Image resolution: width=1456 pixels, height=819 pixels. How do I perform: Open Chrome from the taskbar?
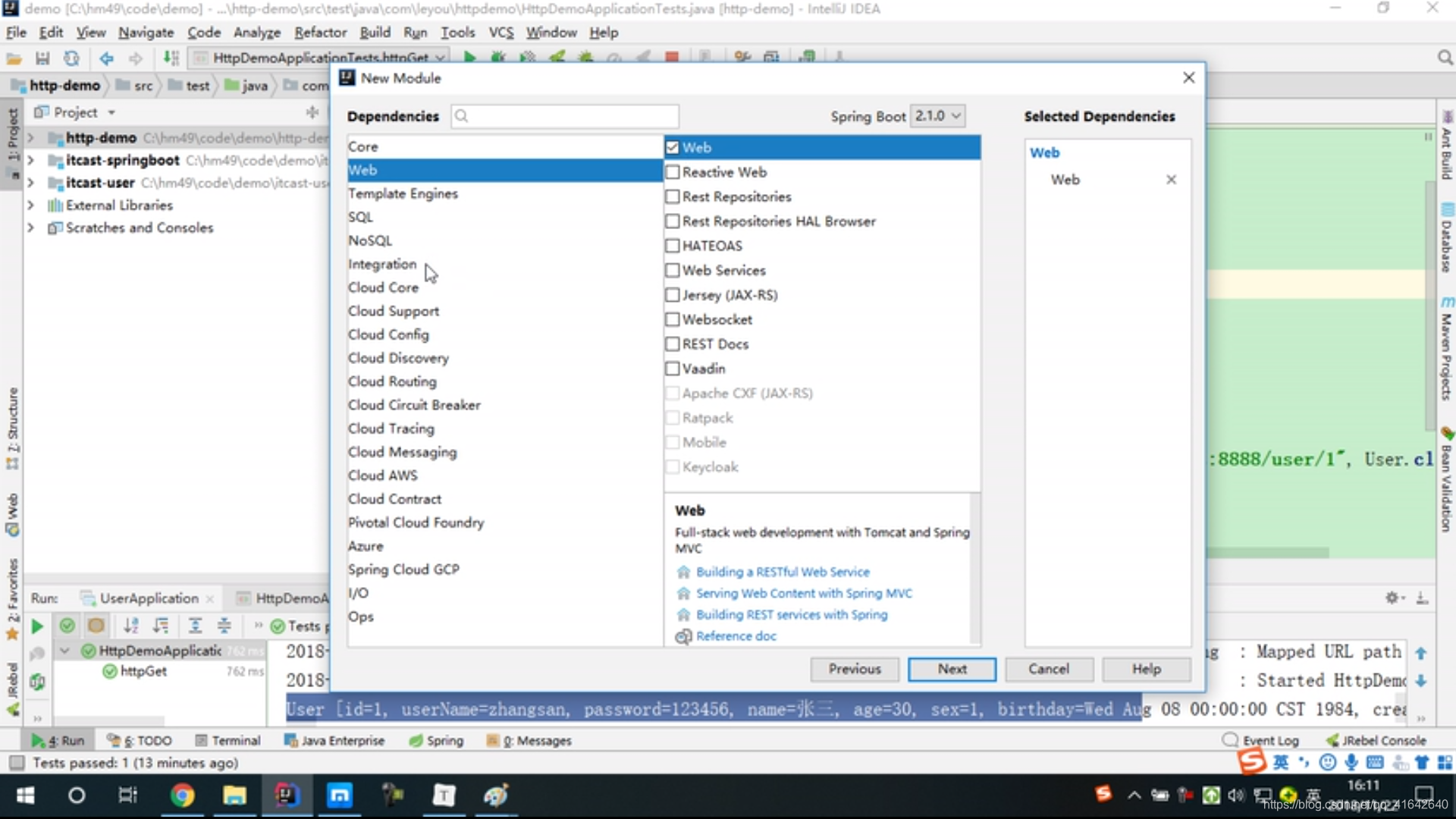tap(182, 795)
